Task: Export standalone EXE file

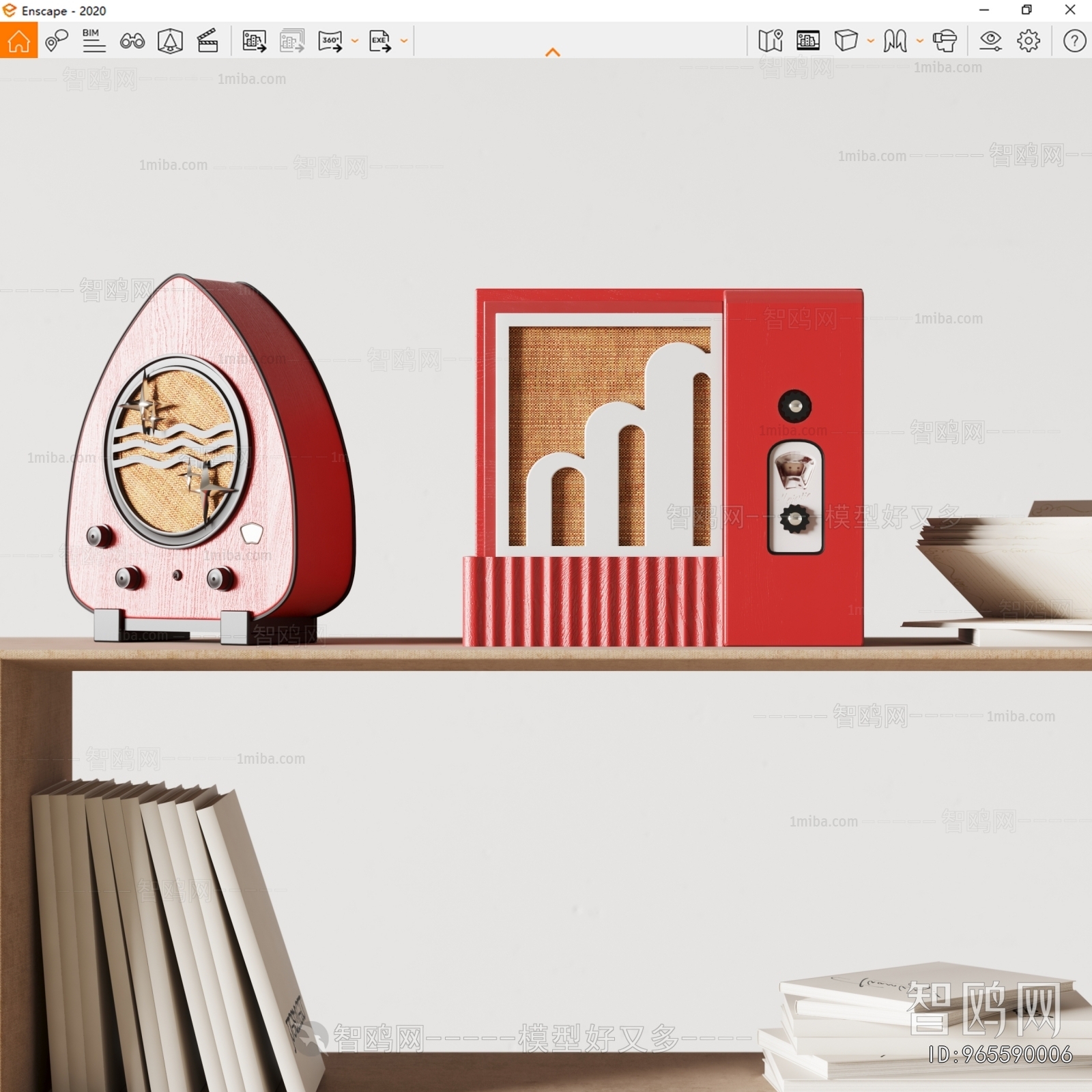Action: click(x=380, y=41)
